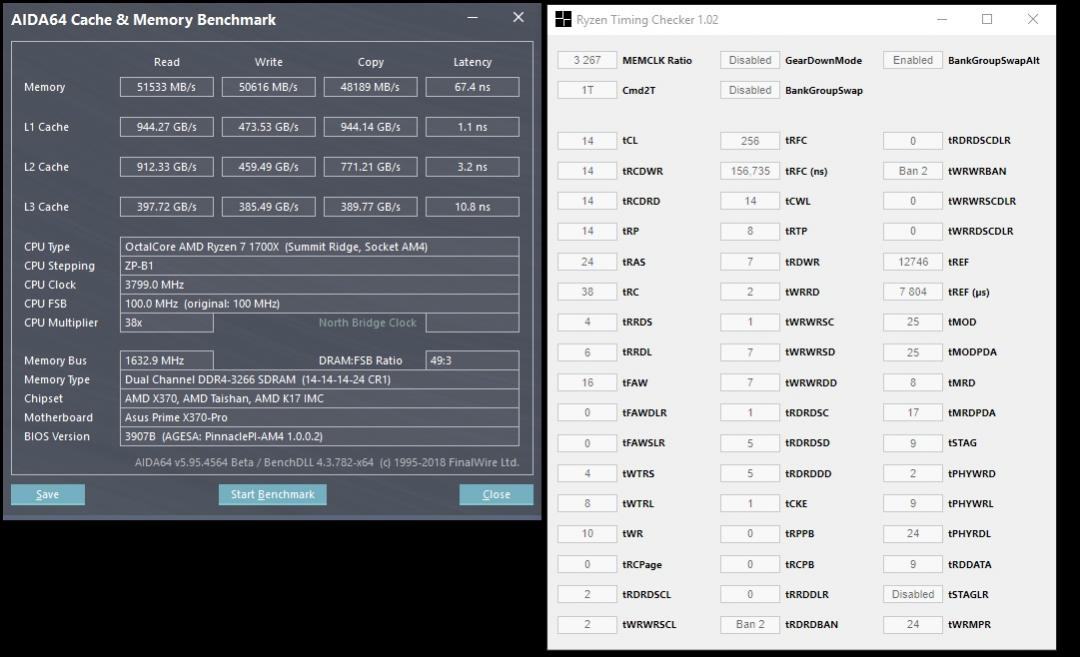1080x657 pixels.
Task: Click the tSTAGLR Disabled field
Action: click(x=913, y=594)
